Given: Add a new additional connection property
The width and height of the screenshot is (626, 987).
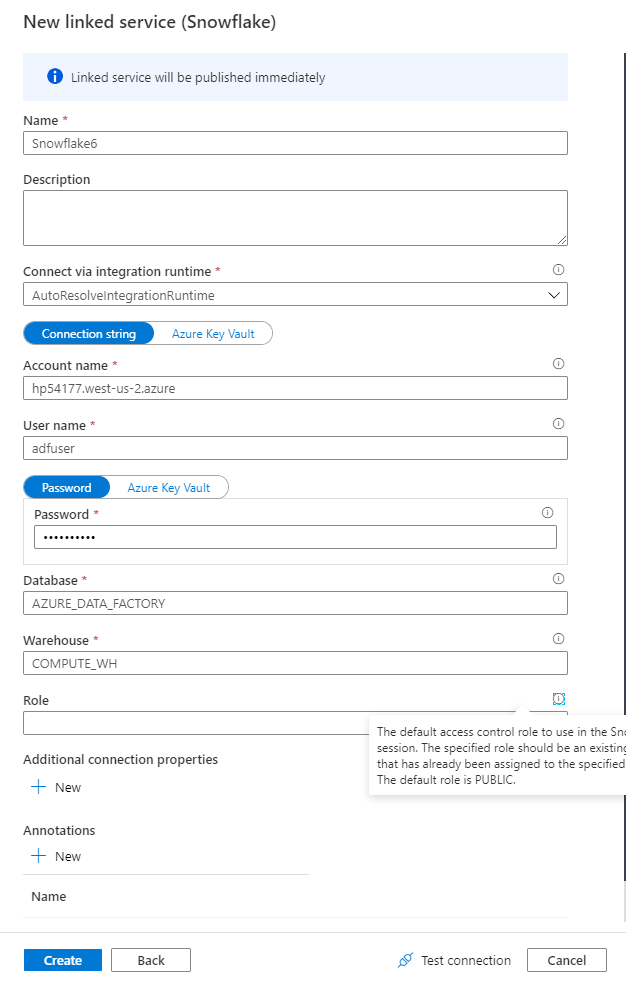Looking at the screenshot, I should [x=57, y=787].
